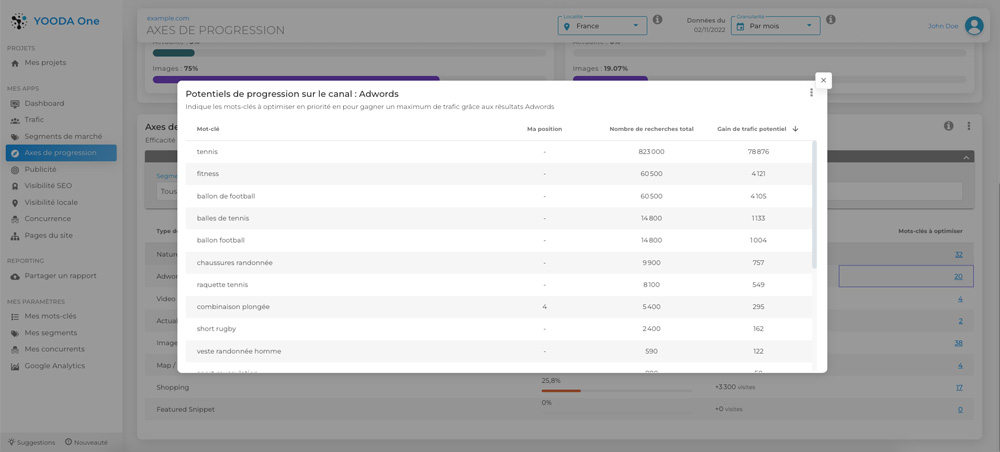This screenshot has width=1000, height=452.
Task: Click the Mot-clé column header
Action: tap(208, 129)
